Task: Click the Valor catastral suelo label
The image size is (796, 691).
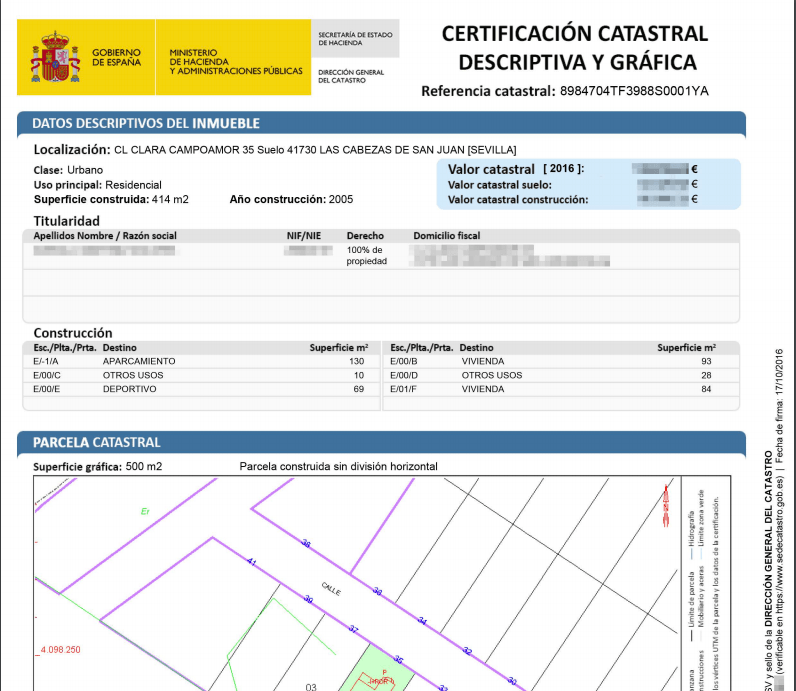Action: point(500,185)
